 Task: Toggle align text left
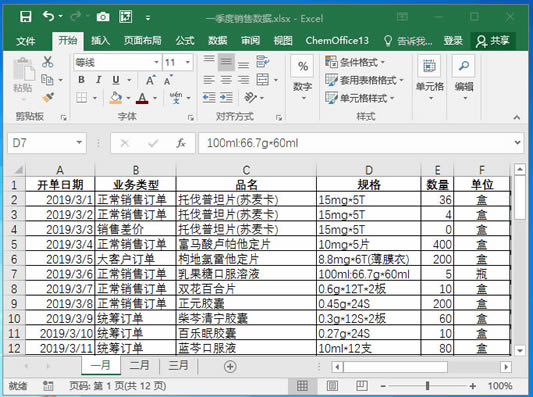tap(209, 80)
